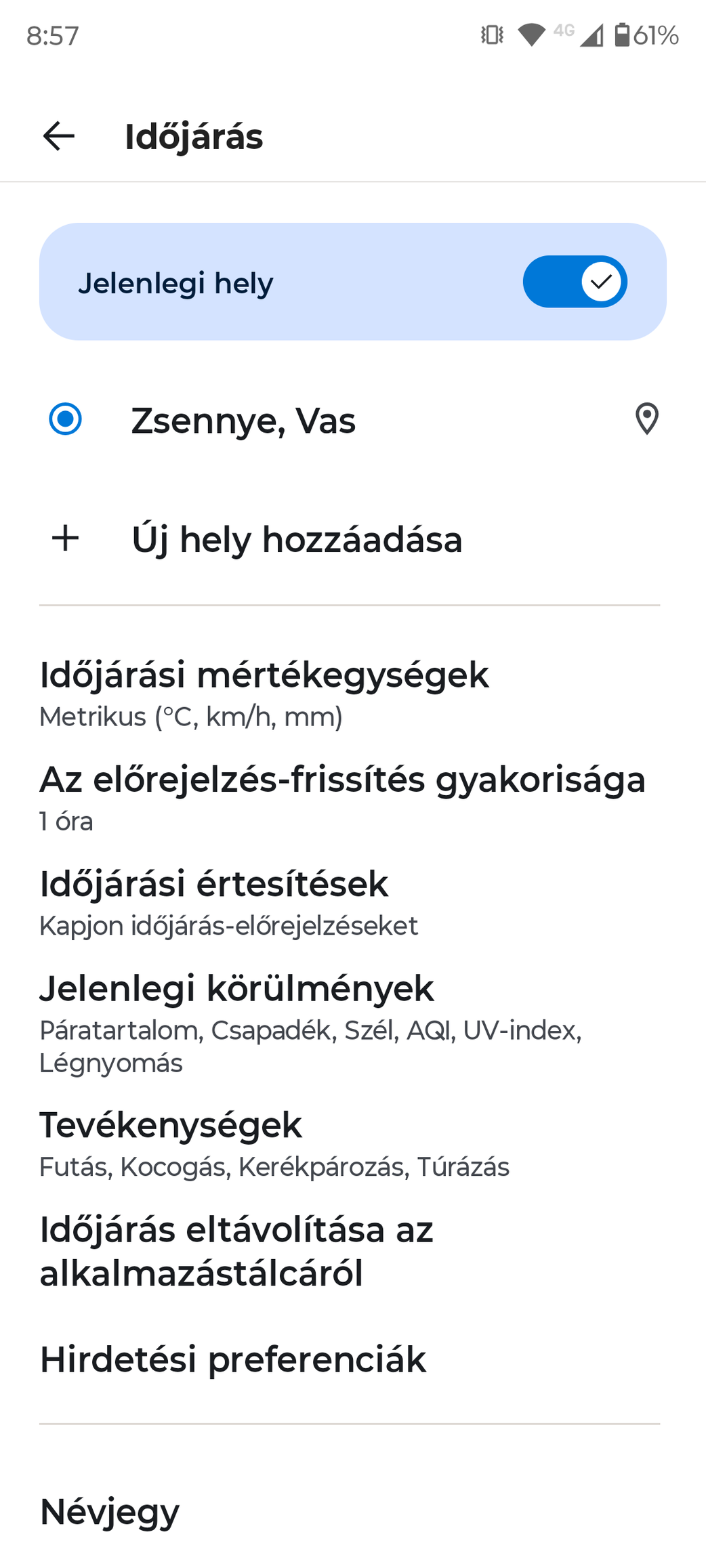Tap Új hely hozzáadása
The width and height of the screenshot is (706, 1568).
coord(297,540)
